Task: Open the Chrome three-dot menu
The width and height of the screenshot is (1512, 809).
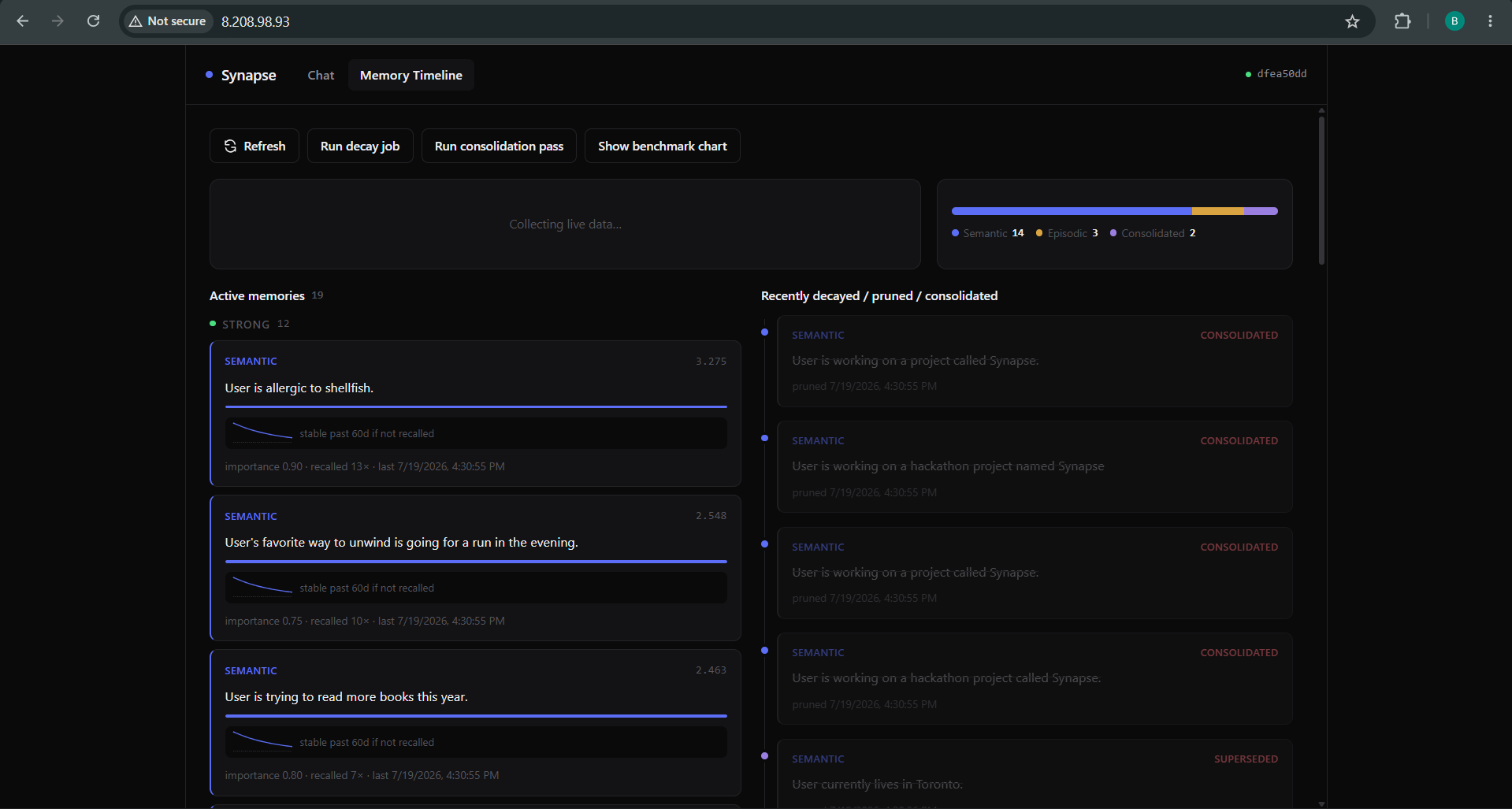Action: (1490, 21)
